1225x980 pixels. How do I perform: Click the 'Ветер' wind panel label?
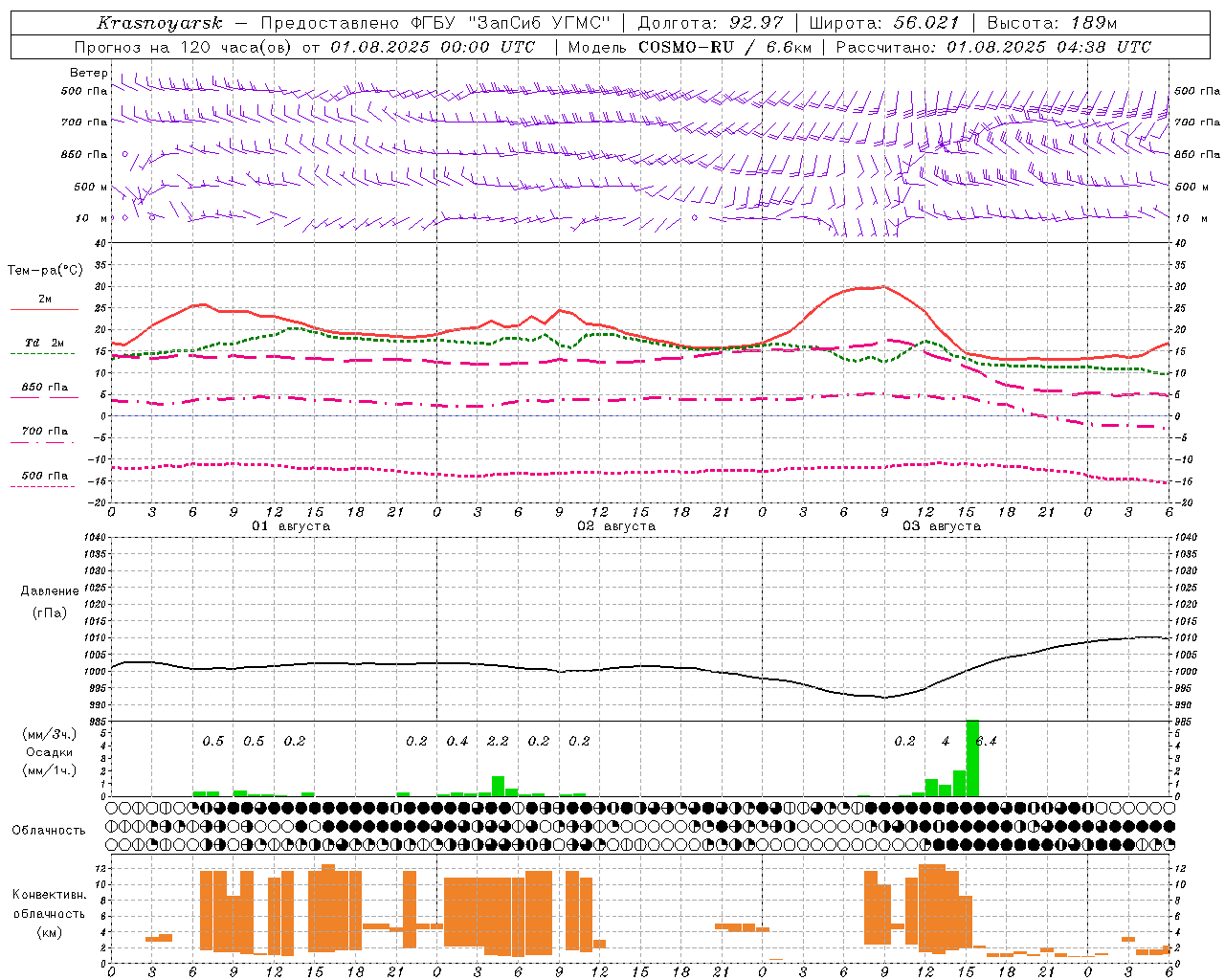coord(88,73)
